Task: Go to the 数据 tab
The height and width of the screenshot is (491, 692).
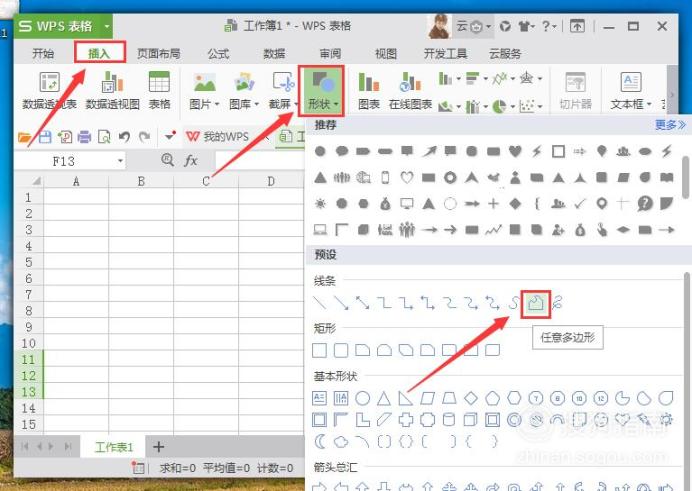Action: tap(274, 53)
